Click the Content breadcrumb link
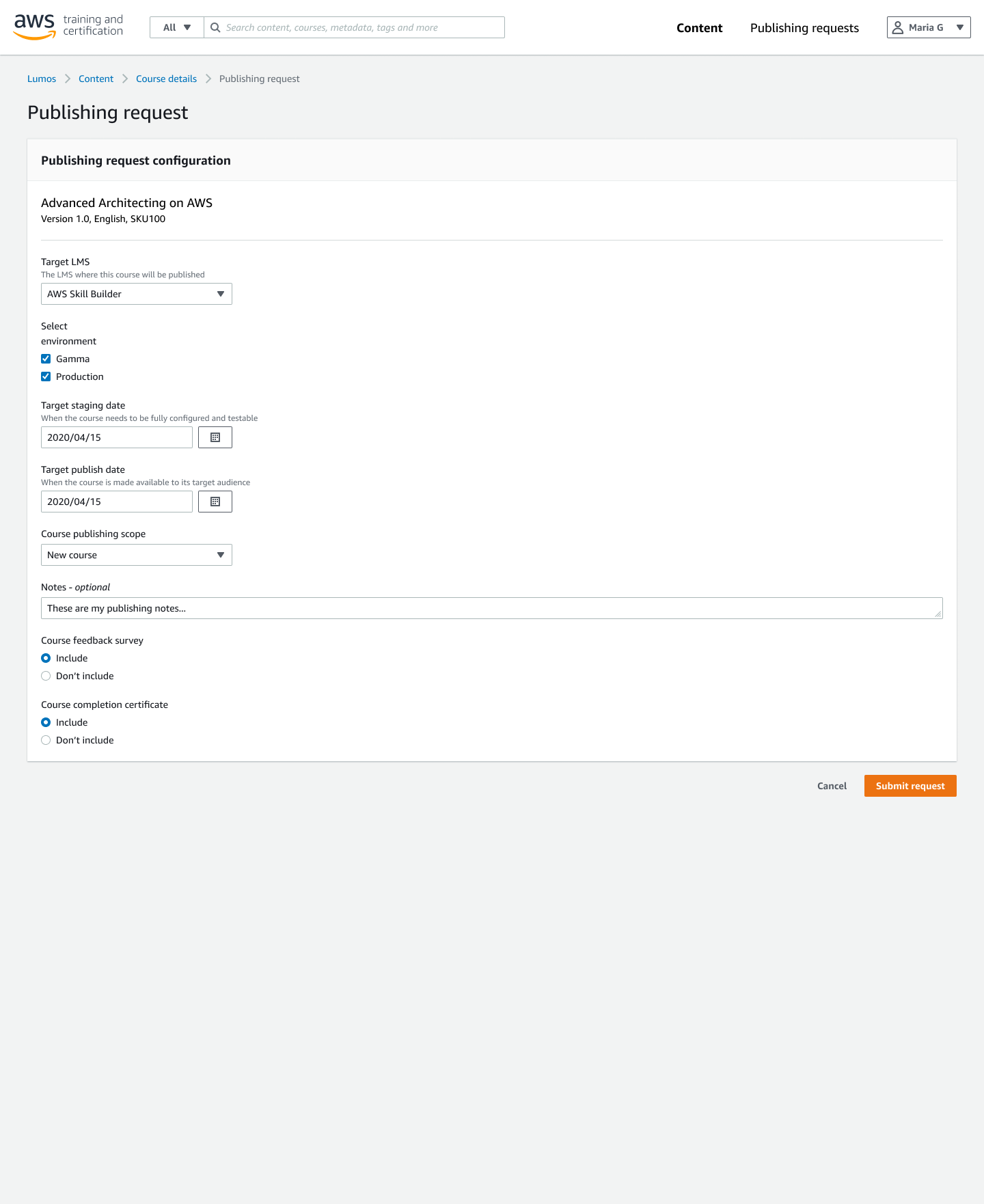This screenshot has height=1204, width=984. point(96,79)
